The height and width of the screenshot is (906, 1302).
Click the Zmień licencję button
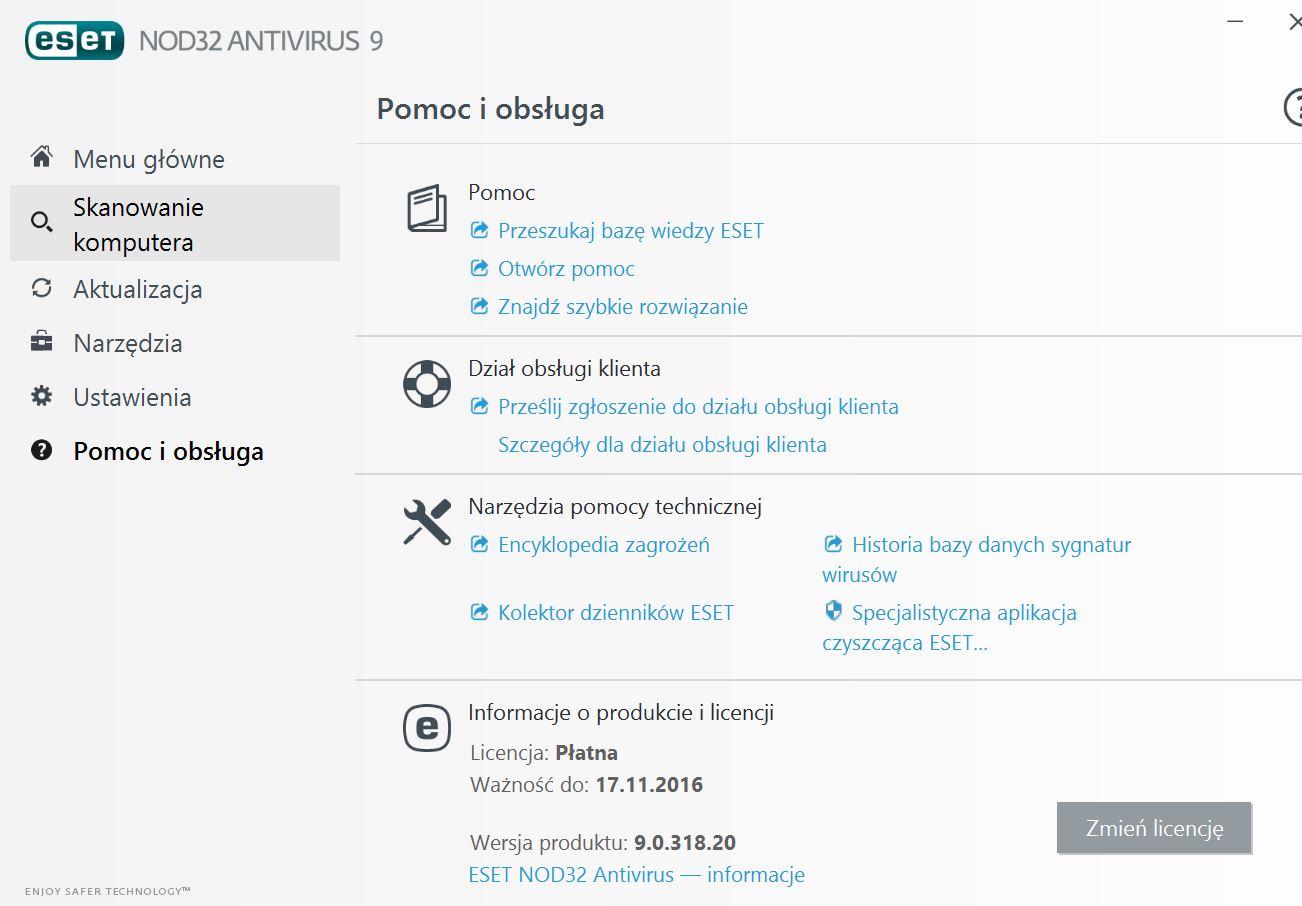click(1154, 828)
